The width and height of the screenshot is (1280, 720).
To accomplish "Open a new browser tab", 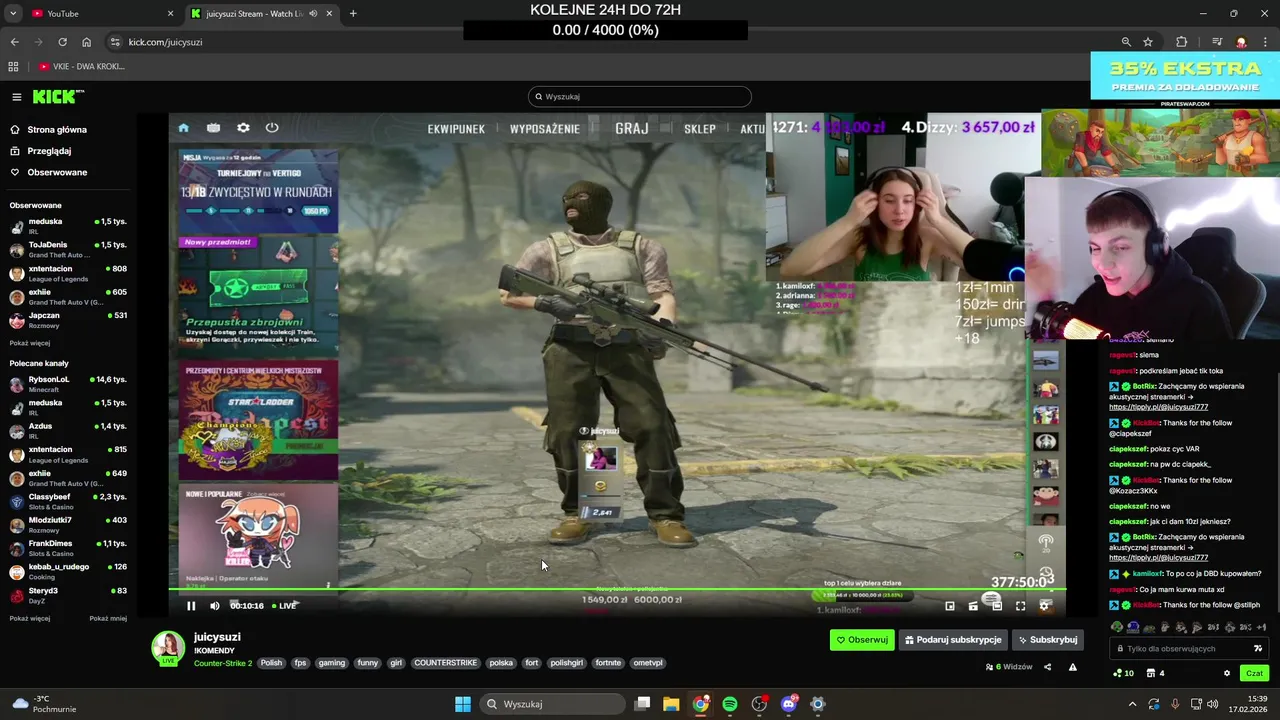I will 353,14.
